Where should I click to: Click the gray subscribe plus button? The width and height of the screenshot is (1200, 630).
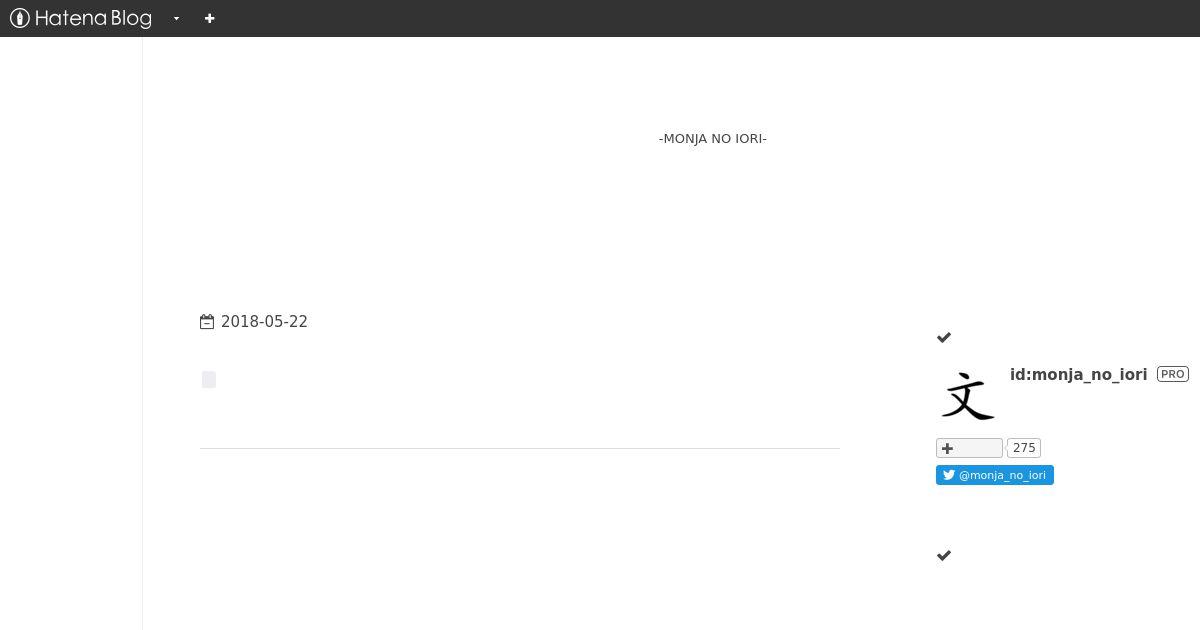[969, 448]
